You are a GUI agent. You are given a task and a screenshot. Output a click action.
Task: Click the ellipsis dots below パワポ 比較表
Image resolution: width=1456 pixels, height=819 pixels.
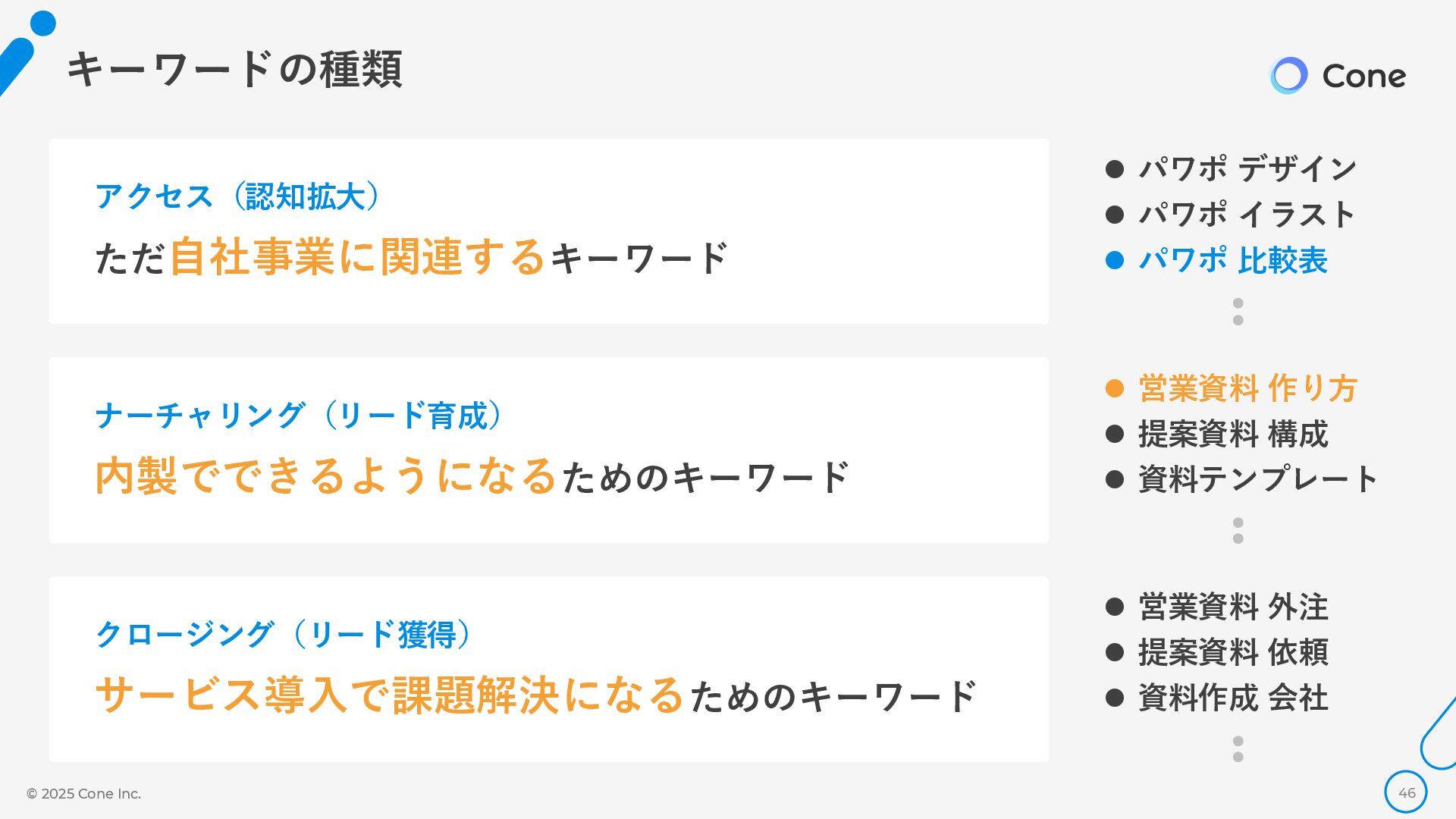tap(1238, 312)
